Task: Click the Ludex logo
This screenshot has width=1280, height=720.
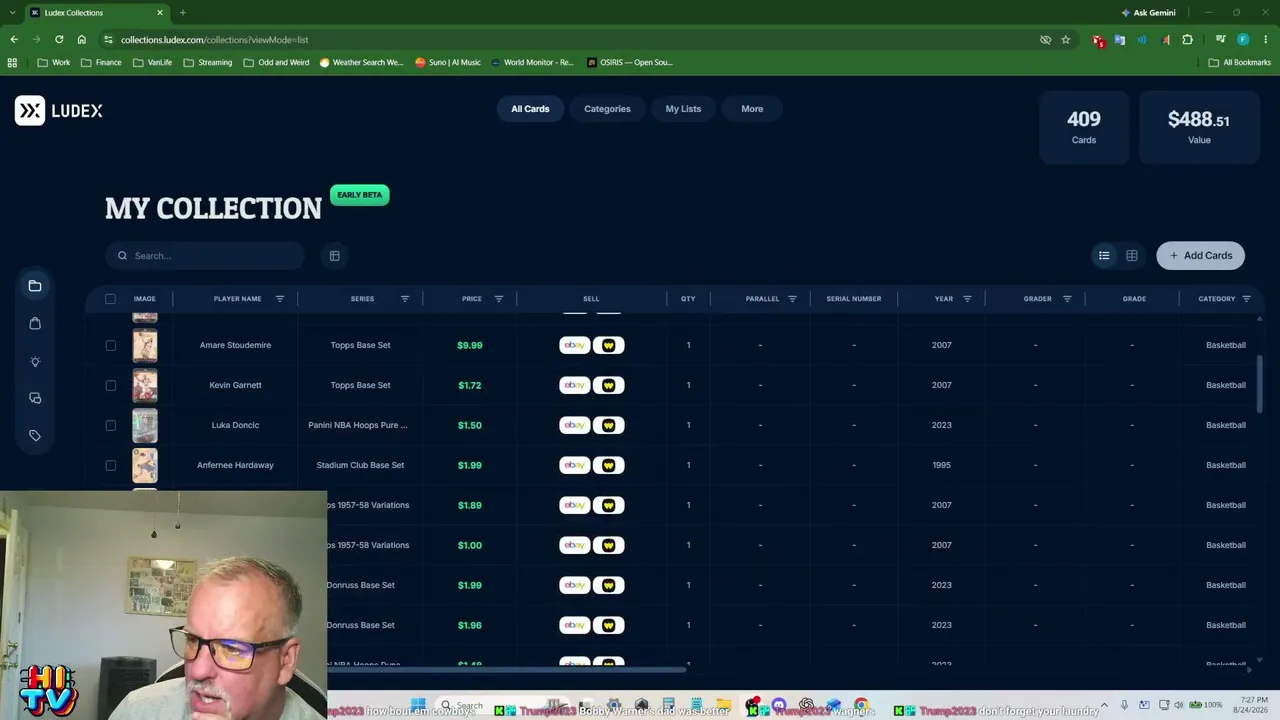Action: (59, 110)
